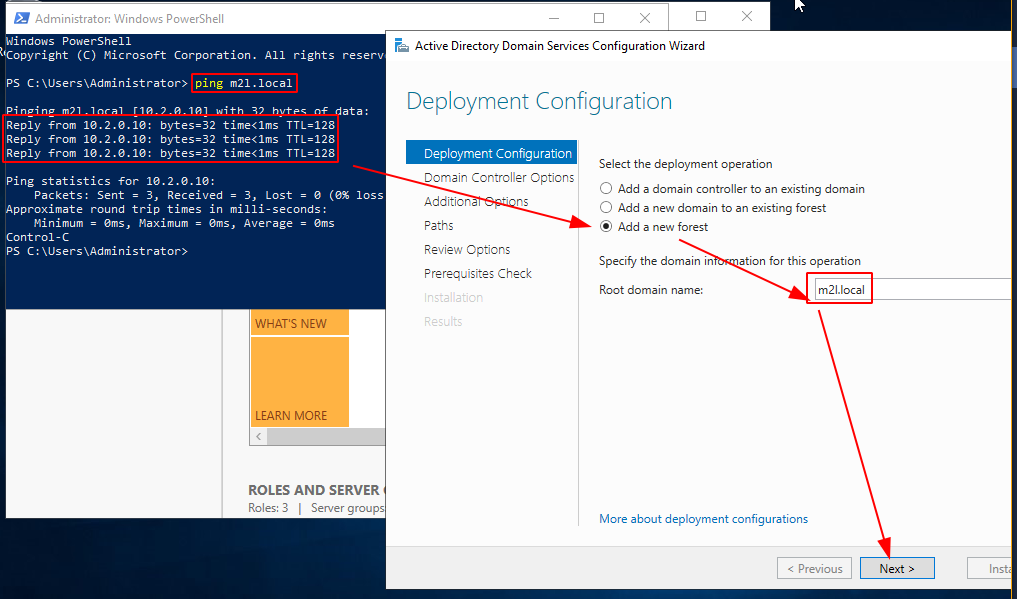Open the Paths step
Viewport: 1017px width, 599px height.
438,225
